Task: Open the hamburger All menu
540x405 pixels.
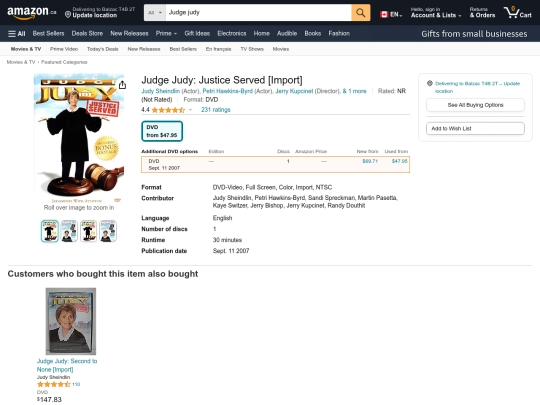Action: pos(17,34)
